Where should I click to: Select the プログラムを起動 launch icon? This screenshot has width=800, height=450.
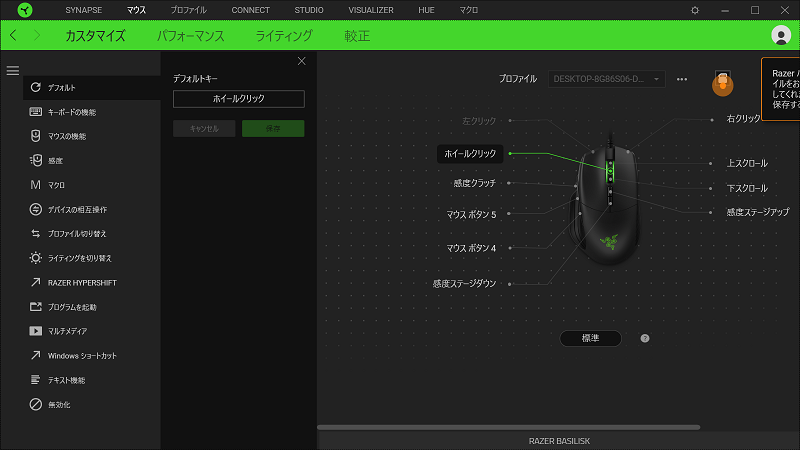(35, 307)
